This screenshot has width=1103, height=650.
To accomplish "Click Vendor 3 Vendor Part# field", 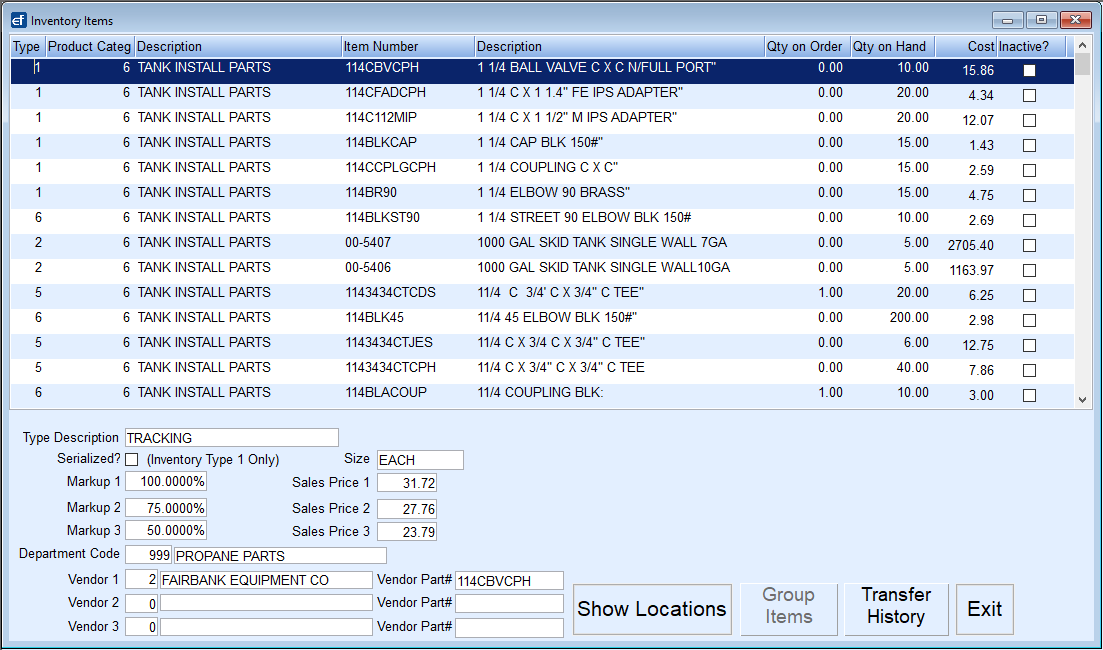I will pos(509,627).
